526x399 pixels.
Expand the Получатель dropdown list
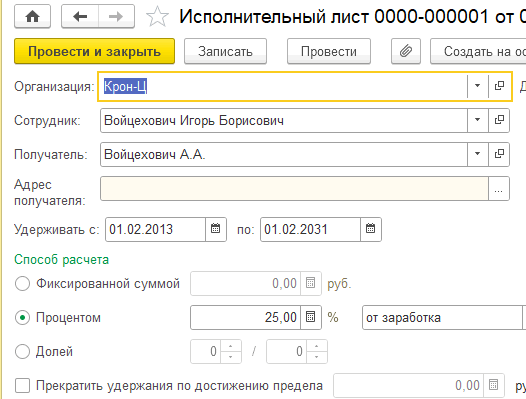point(478,154)
